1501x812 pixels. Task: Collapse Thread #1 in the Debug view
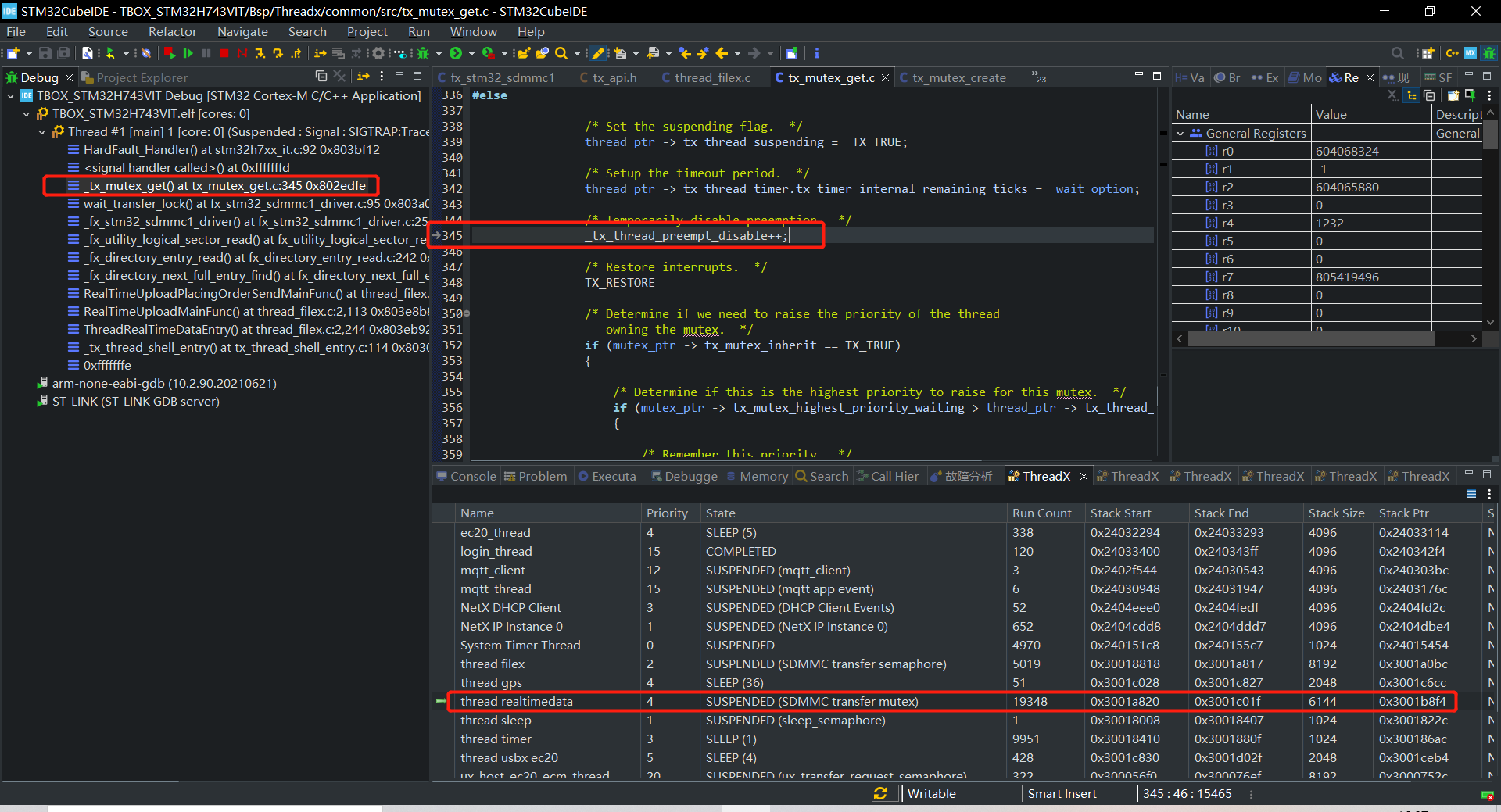[41, 131]
